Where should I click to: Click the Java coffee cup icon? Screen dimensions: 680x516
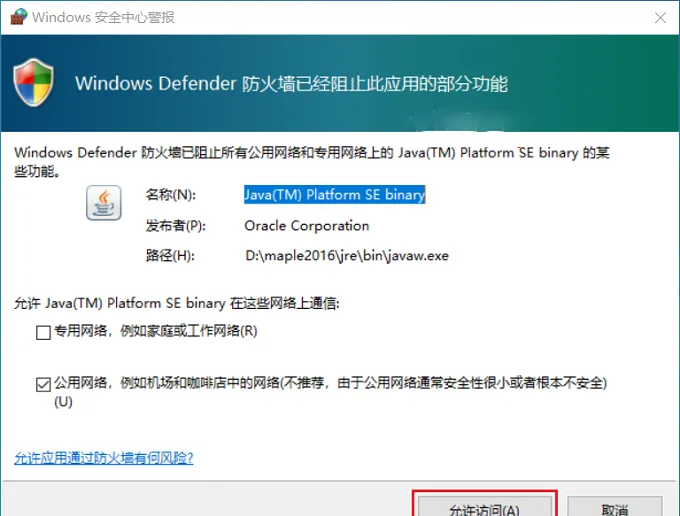coord(104,202)
